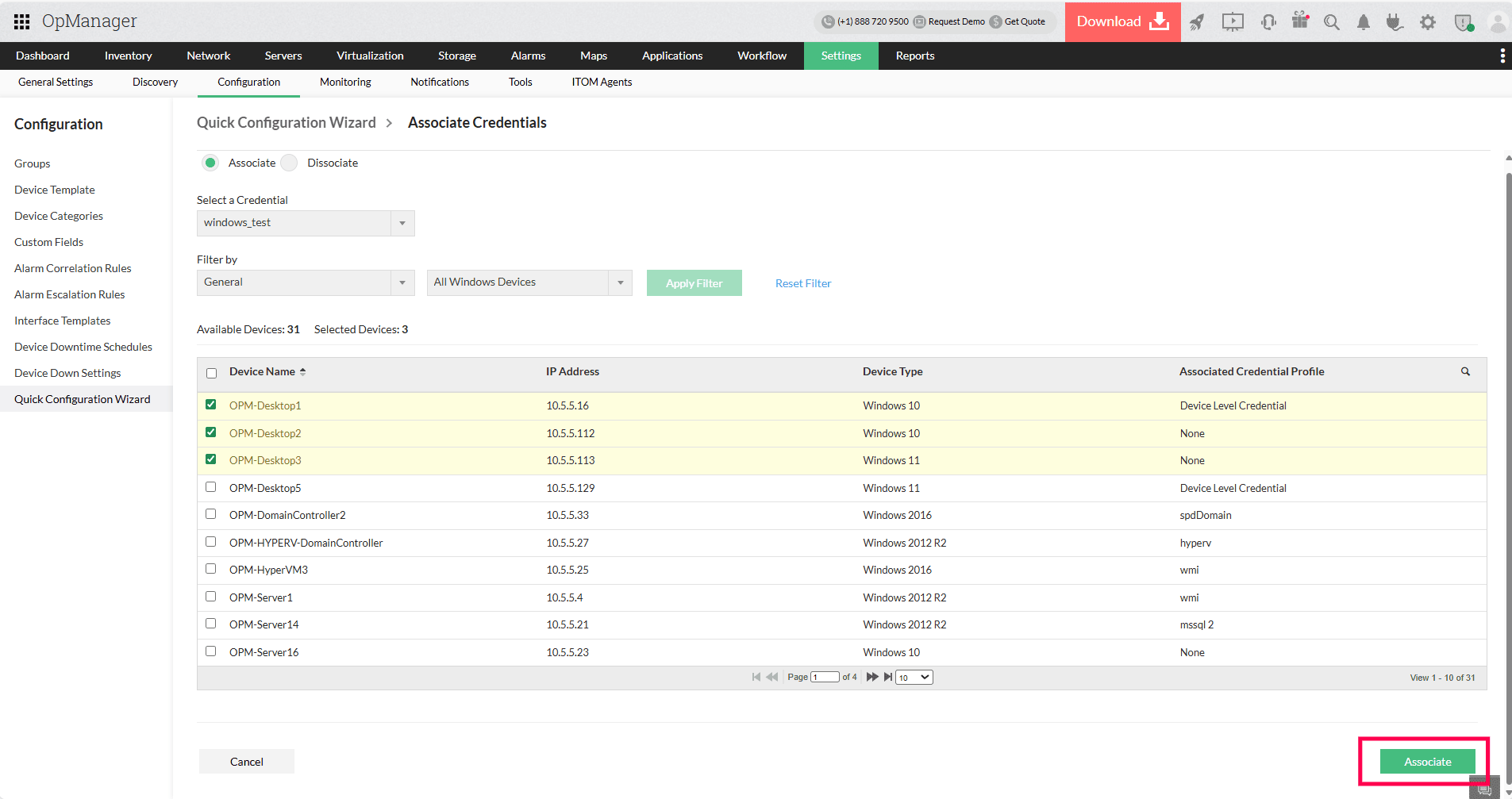Open the Virtualization menu
1512x799 pixels.
[370, 56]
